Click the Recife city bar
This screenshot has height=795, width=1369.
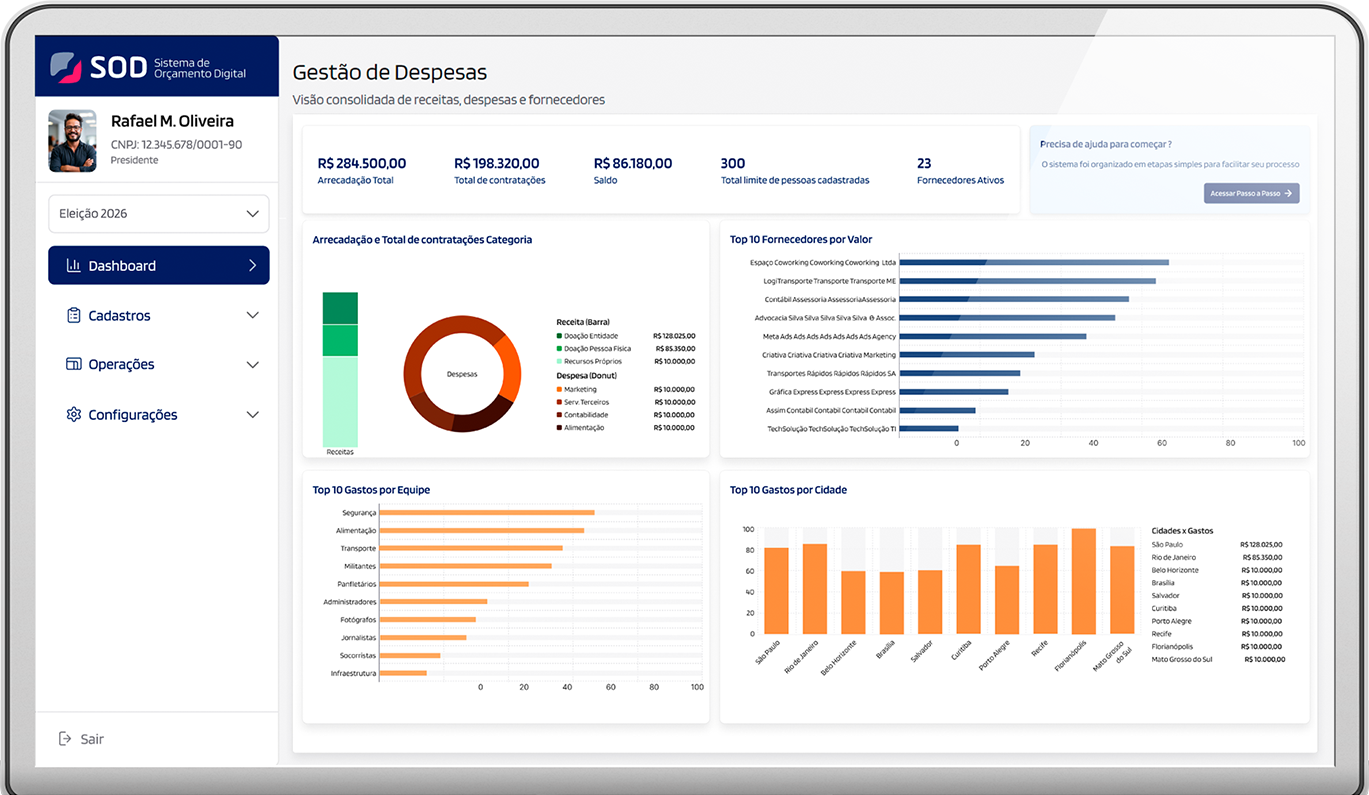click(x=1045, y=589)
